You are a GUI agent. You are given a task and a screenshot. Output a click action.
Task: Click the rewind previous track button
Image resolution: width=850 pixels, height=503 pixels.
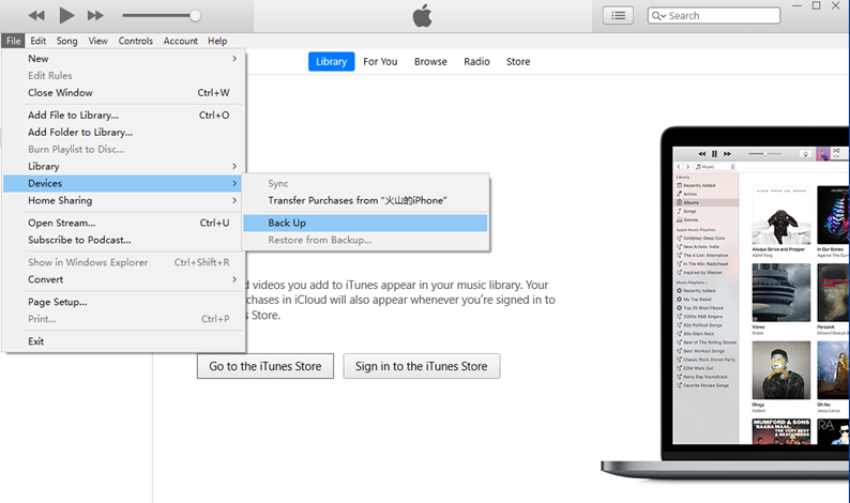(x=36, y=16)
